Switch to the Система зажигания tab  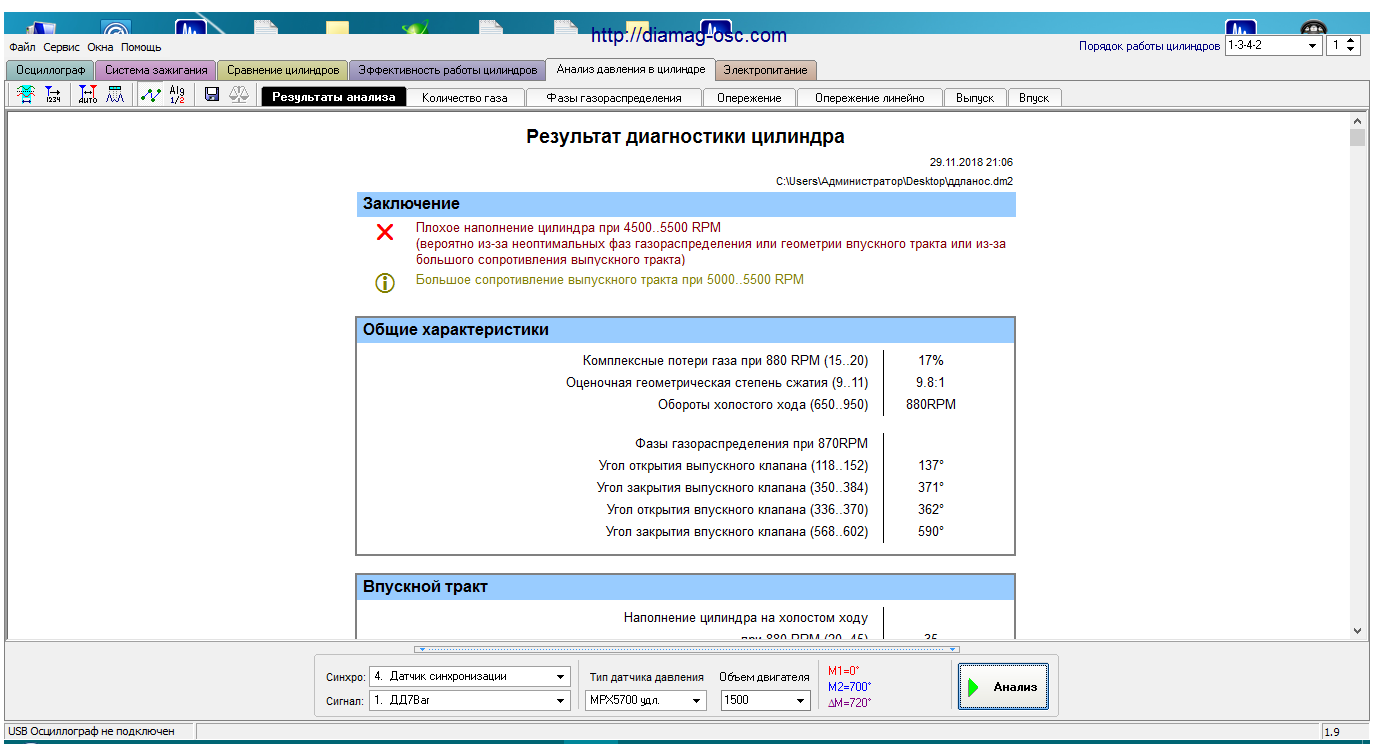click(156, 70)
